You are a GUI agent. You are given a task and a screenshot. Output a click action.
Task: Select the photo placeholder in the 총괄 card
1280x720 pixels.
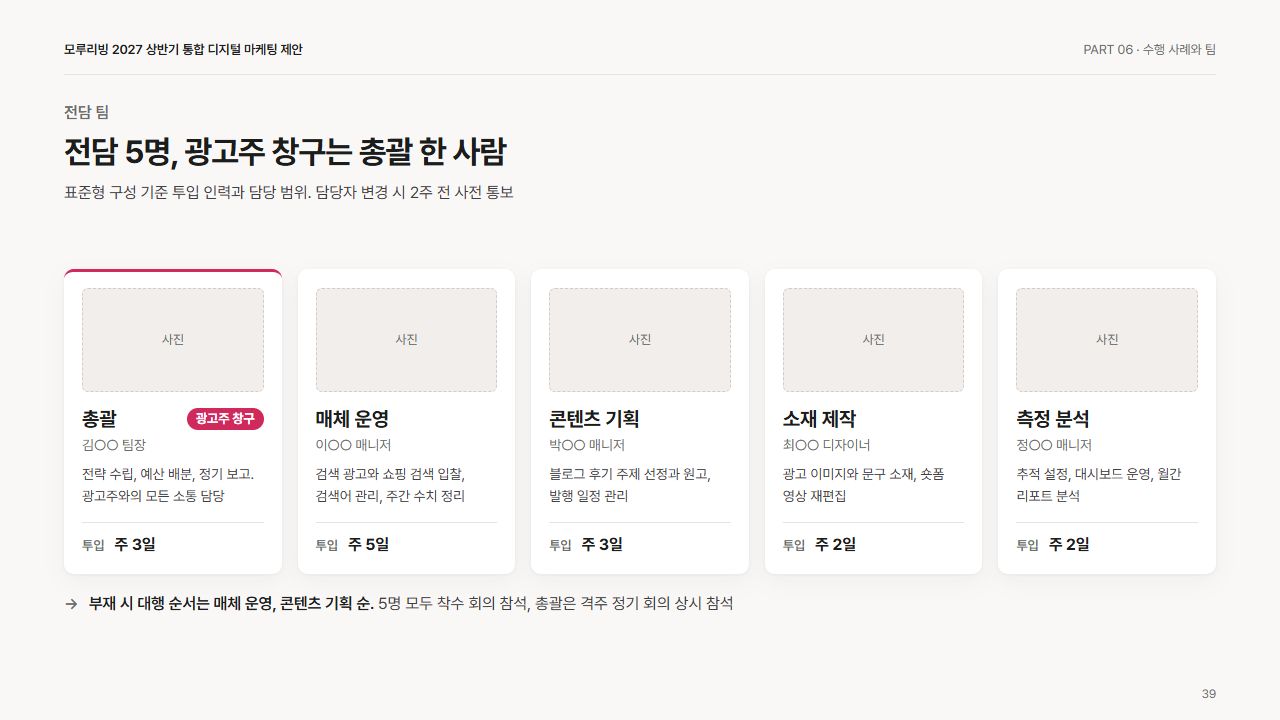point(173,340)
